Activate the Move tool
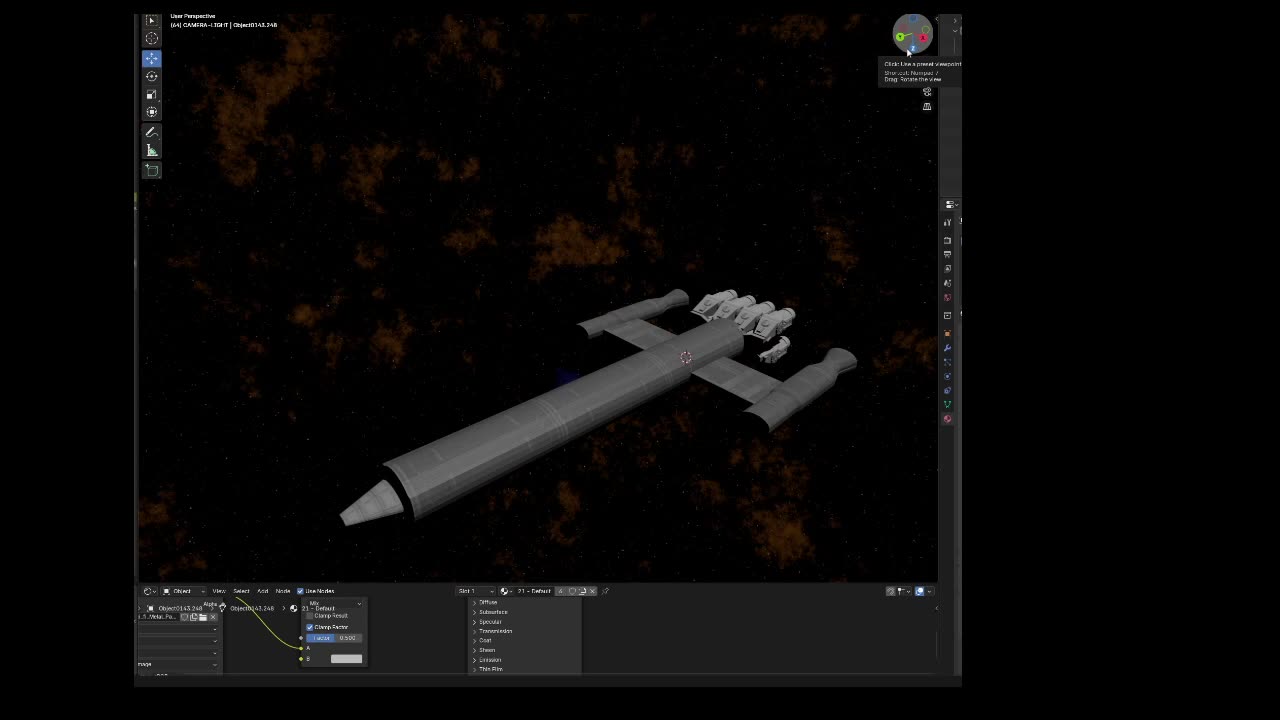Image resolution: width=1280 pixels, height=720 pixels. [152, 58]
